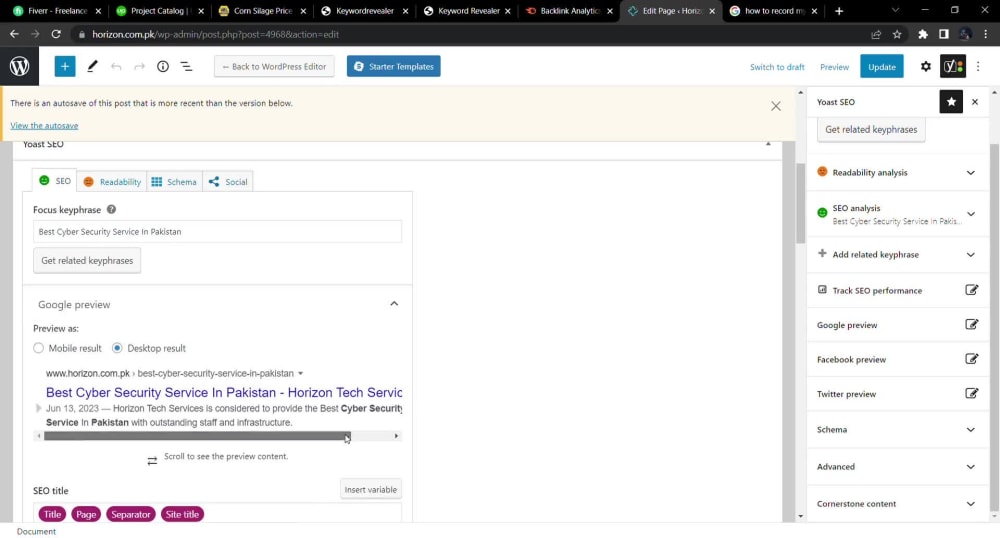Click the Document breadcrumb
The height and width of the screenshot is (538, 1000).
[36, 531]
